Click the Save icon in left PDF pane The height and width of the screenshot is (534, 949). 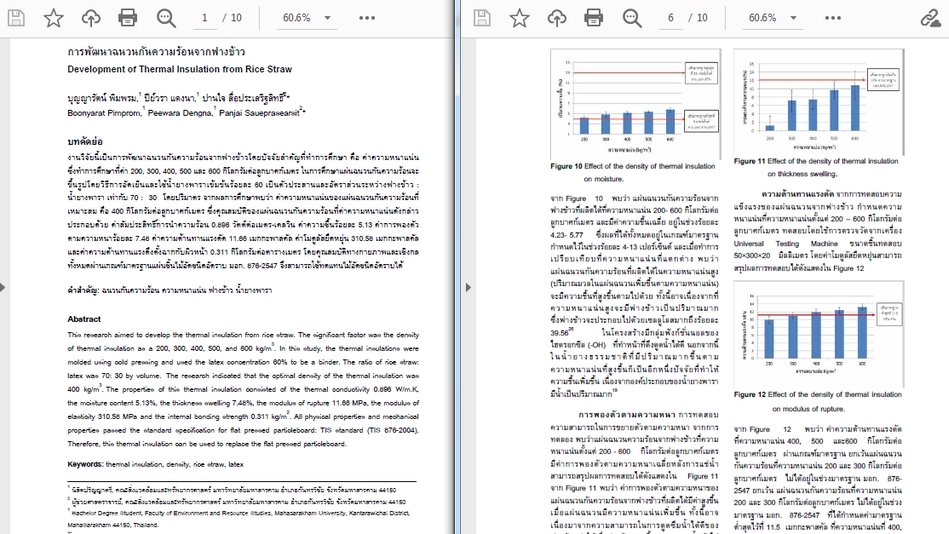(16, 18)
